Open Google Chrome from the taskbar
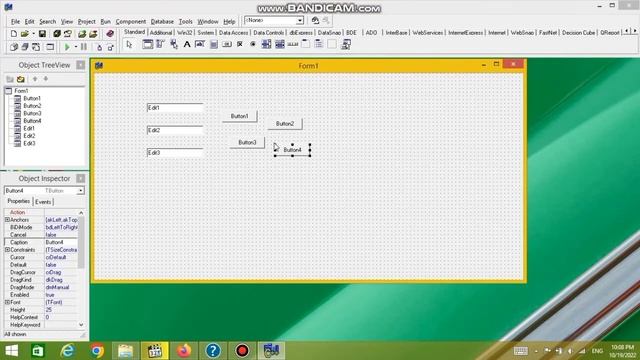640x360 pixels. (97, 351)
